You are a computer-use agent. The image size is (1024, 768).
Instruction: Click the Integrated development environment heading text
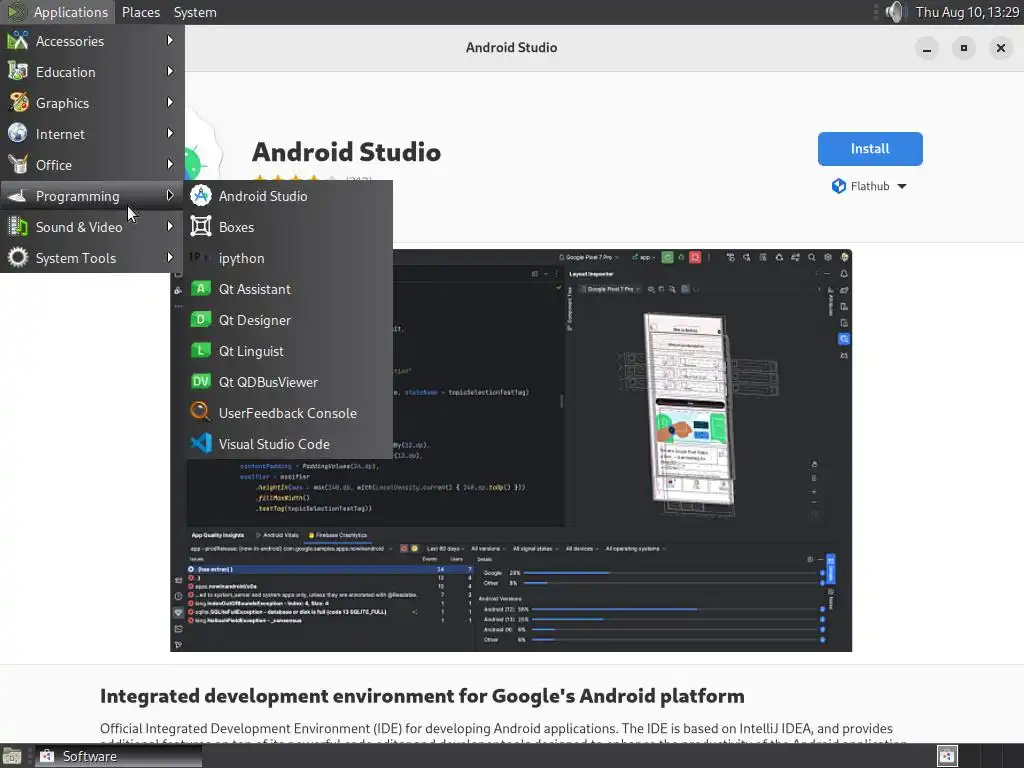(x=422, y=696)
